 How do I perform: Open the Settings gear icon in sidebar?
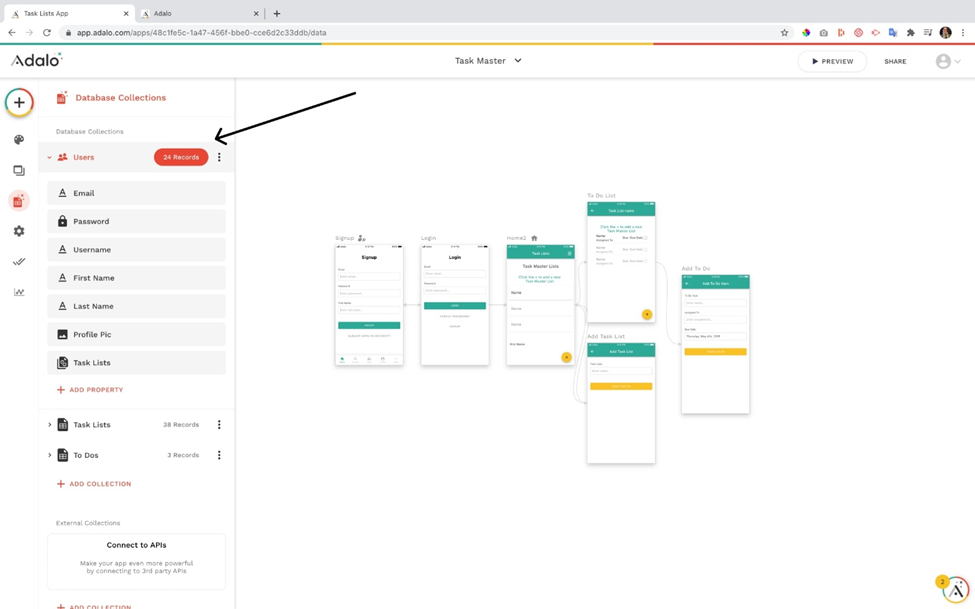click(19, 231)
